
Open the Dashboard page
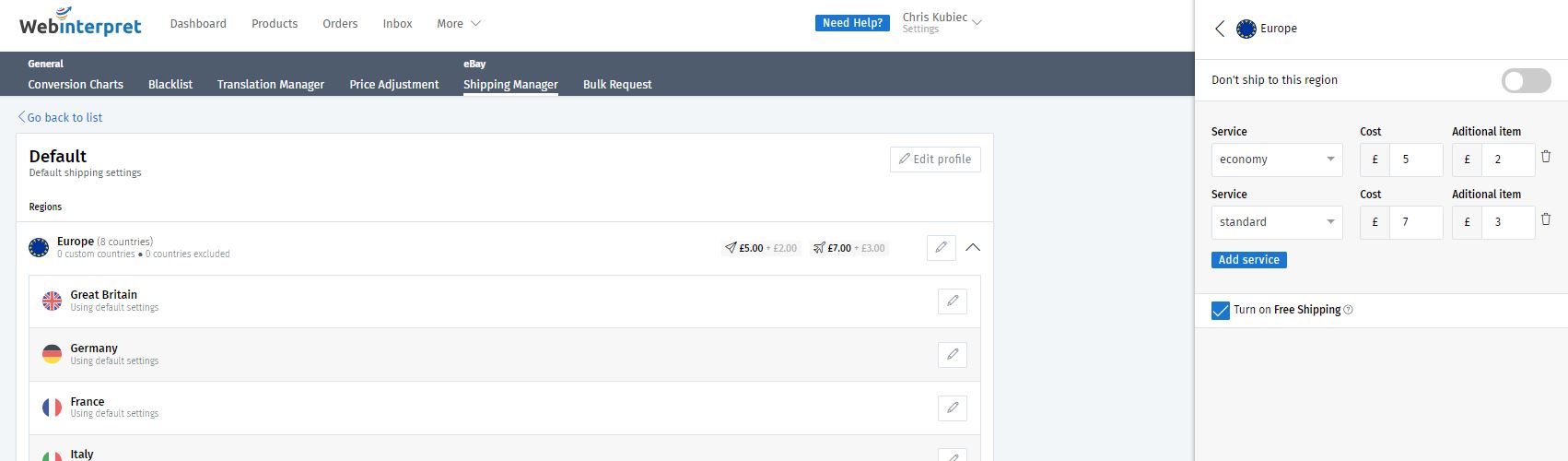[198, 23]
